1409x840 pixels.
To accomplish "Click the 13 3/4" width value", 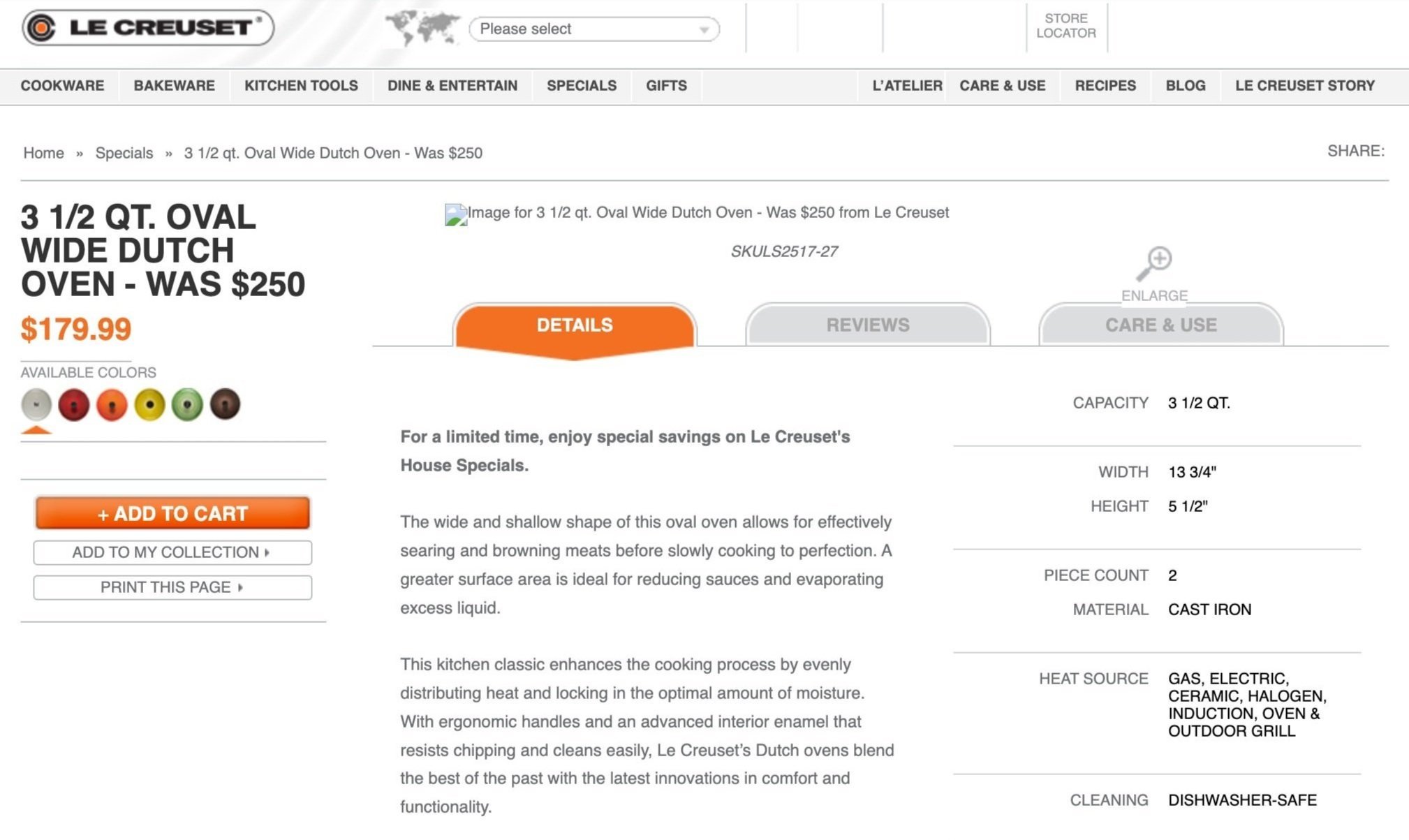I will [1192, 472].
